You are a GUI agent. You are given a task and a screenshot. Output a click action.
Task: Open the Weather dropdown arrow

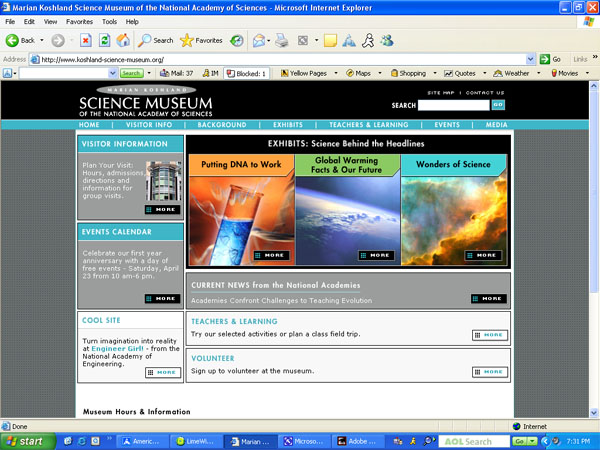538,73
